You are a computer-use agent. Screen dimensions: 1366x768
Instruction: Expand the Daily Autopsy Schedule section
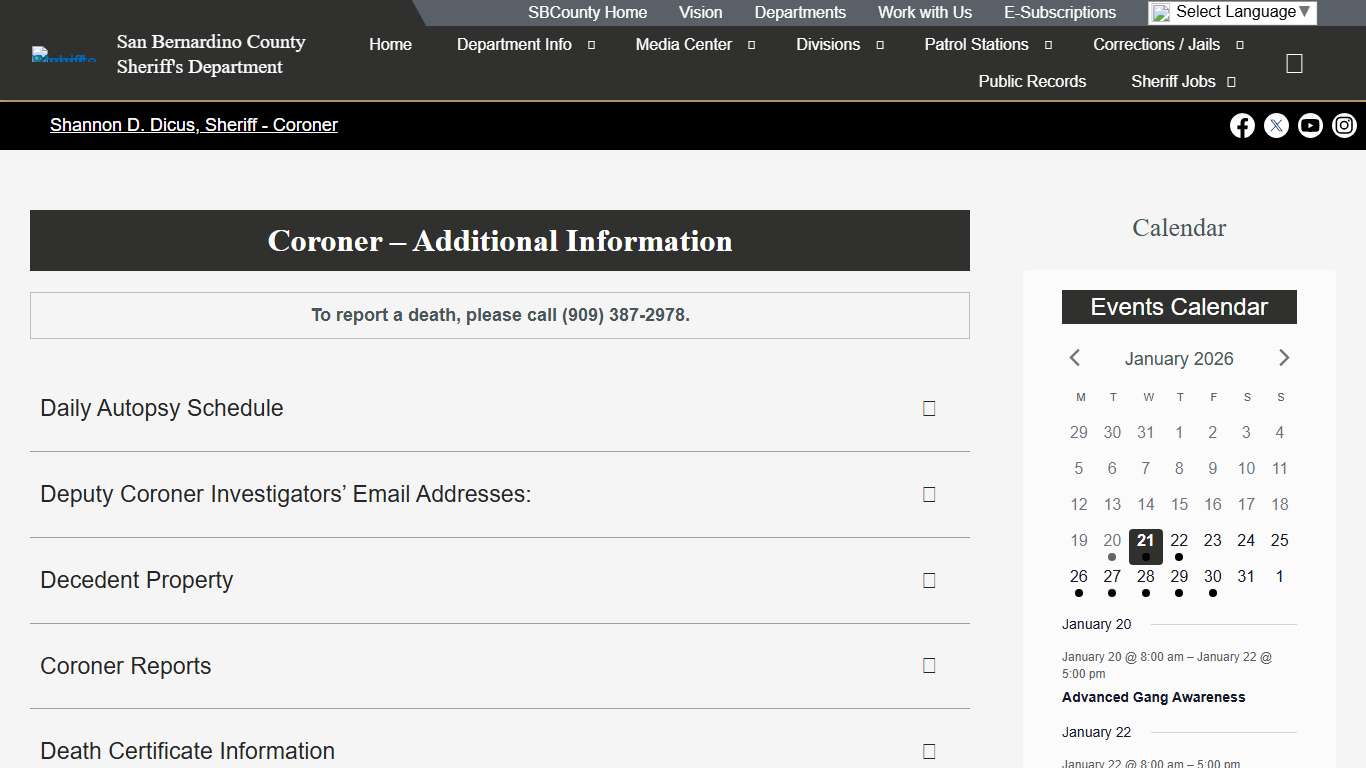(x=499, y=408)
